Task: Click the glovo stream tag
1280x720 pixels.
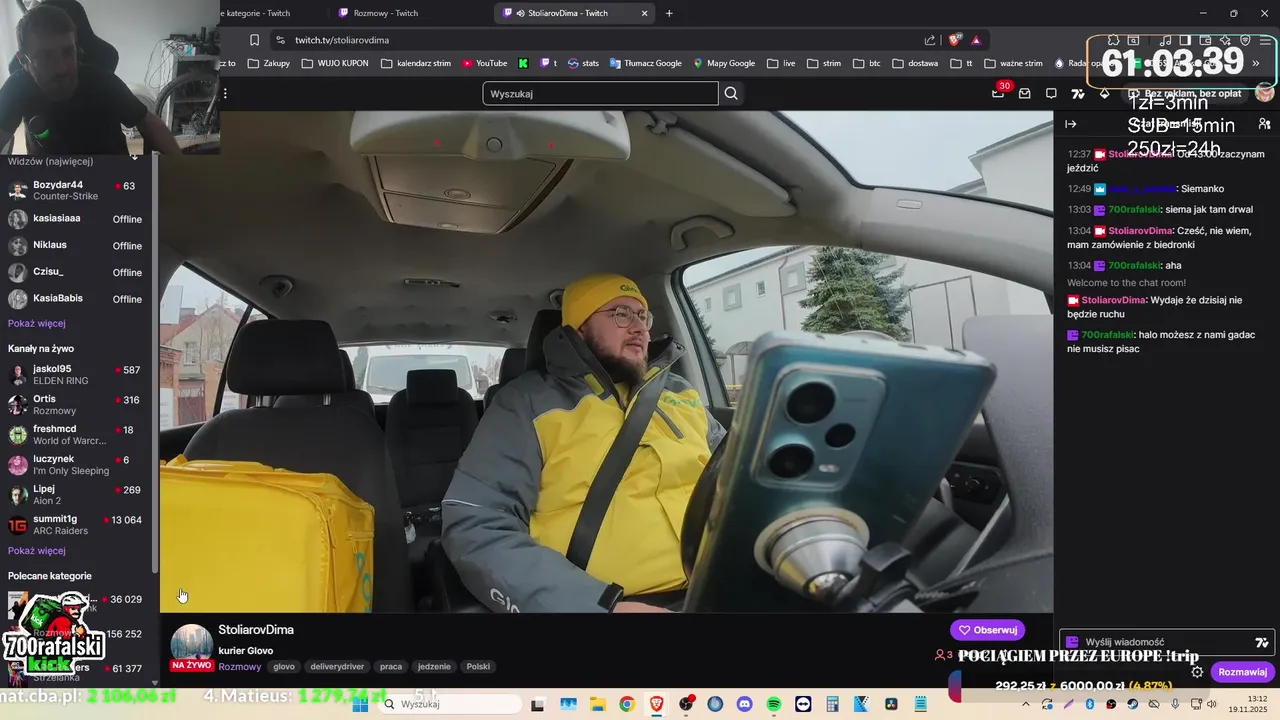Action: [284, 666]
